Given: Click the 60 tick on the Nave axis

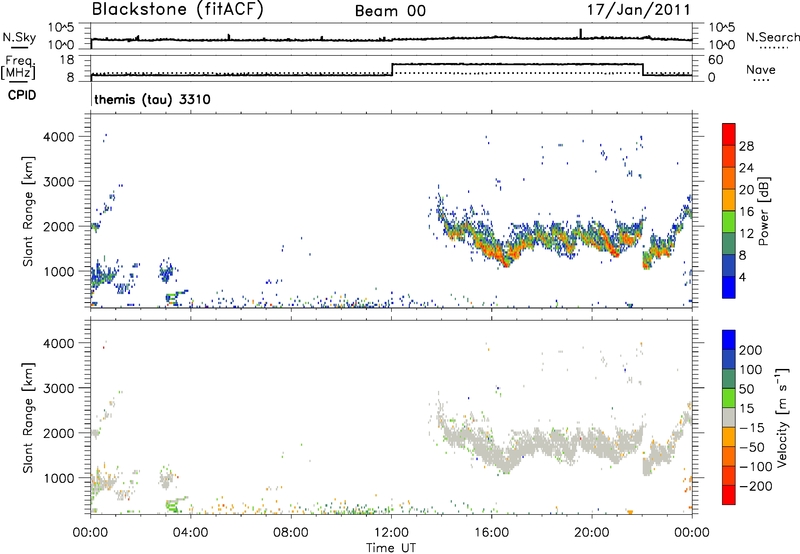Looking at the screenshot, I should click(716, 60).
